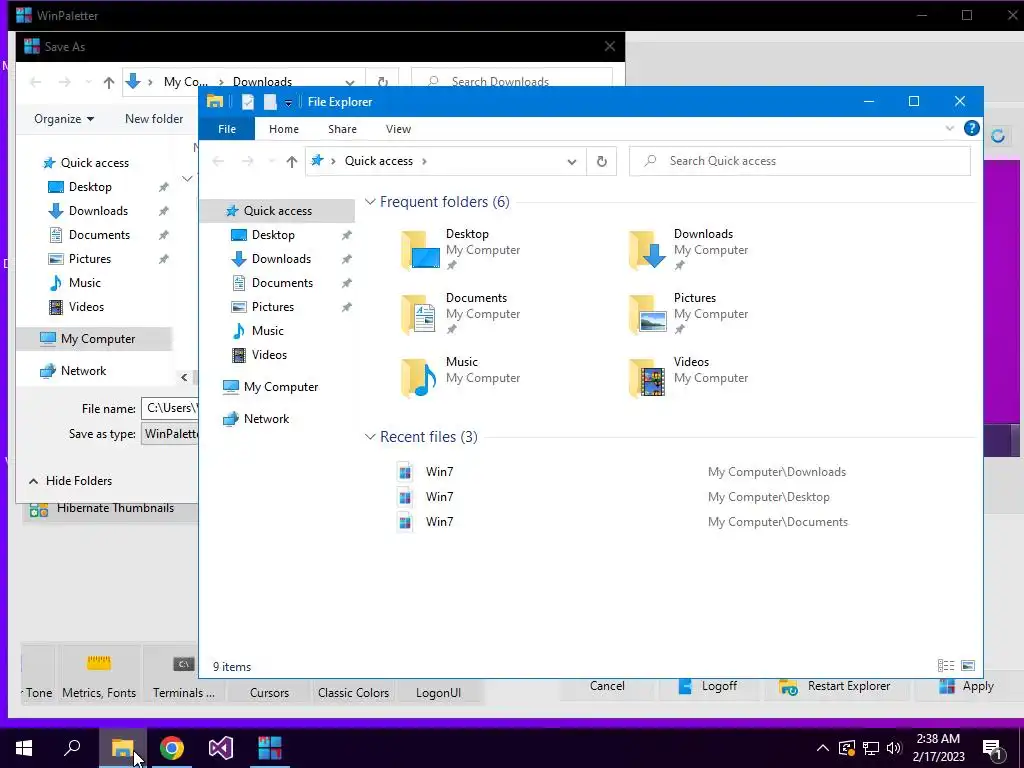Click Apply button in WinPaletter

(x=967, y=686)
